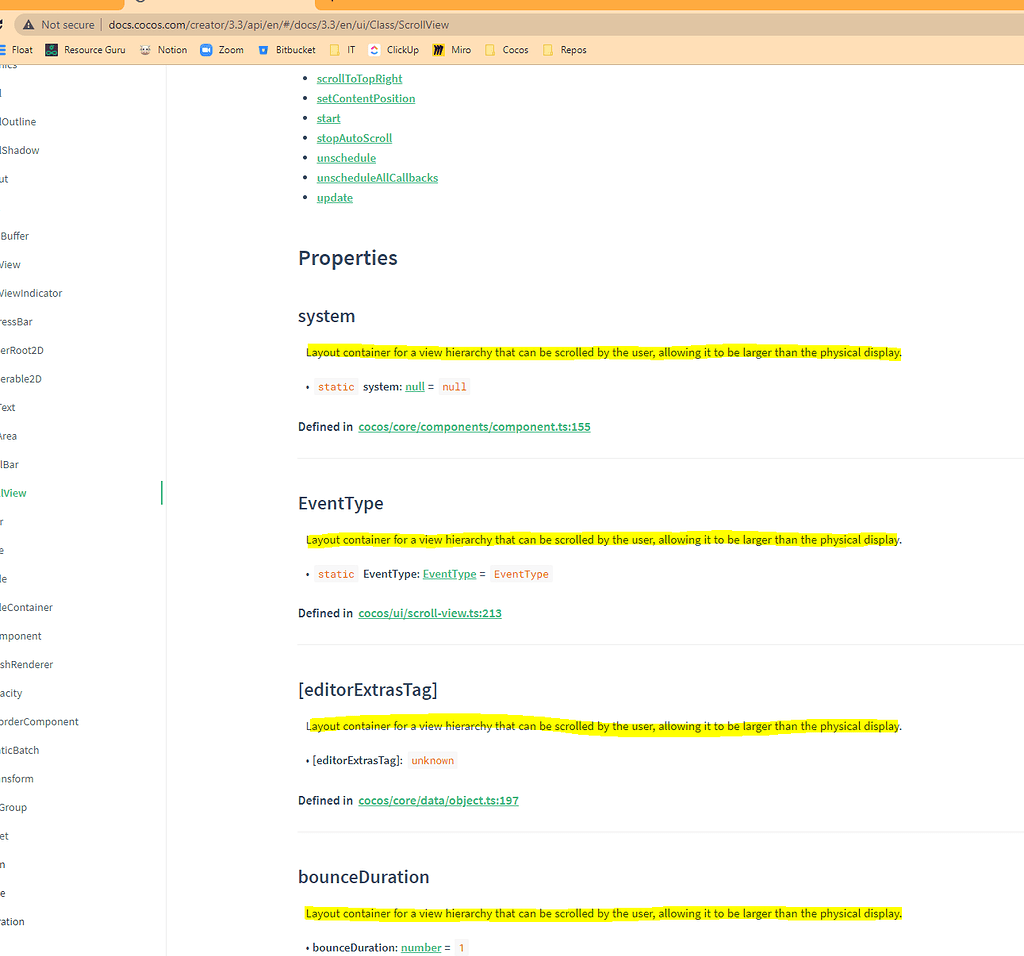Select the lOutline sidebar entry
The width and height of the screenshot is (1024, 956).
[x=18, y=121]
